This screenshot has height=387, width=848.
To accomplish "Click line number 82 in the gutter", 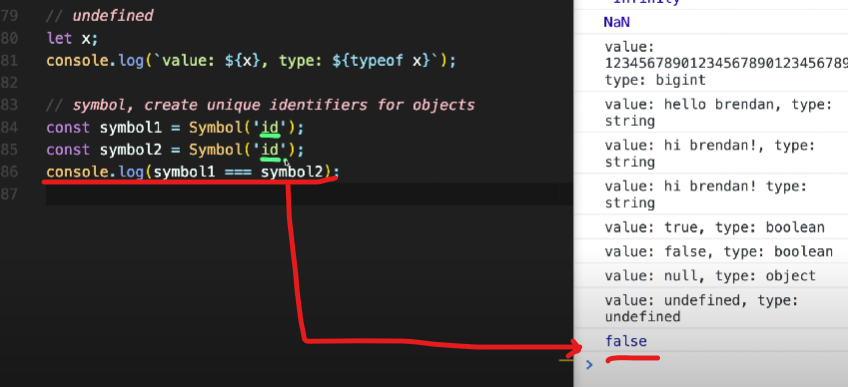I will tap(9, 83).
